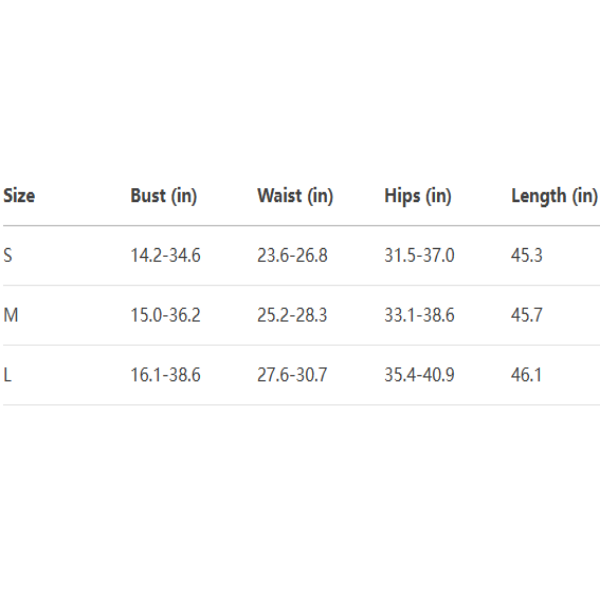The image size is (600, 600).
Task: Click length value 46.1
Action: point(527,376)
